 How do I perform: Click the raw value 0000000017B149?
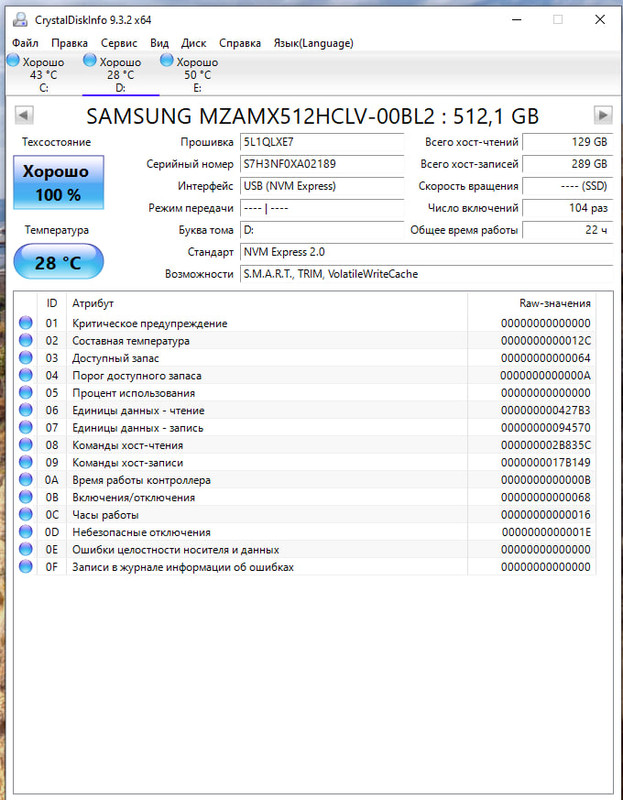(545, 463)
